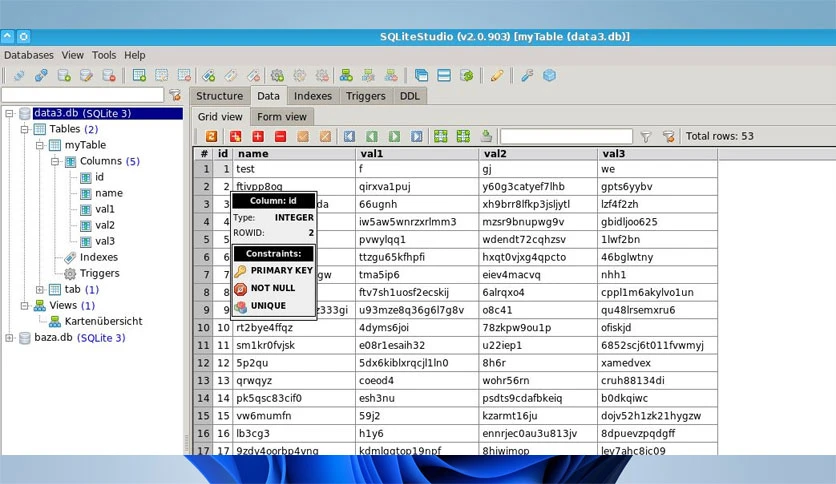
Task: Select cell containing 'xamedvex'
Action: (657, 363)
